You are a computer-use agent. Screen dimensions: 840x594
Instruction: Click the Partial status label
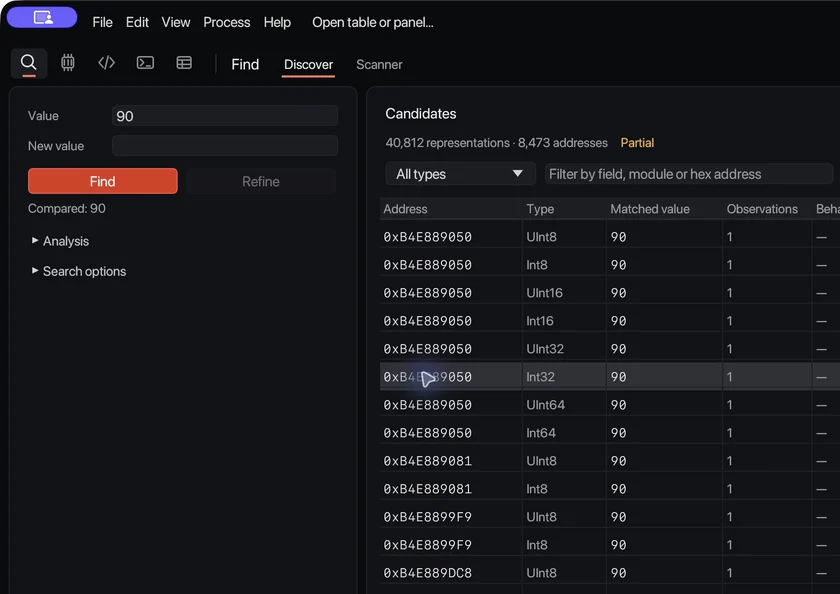click(637, 142)
